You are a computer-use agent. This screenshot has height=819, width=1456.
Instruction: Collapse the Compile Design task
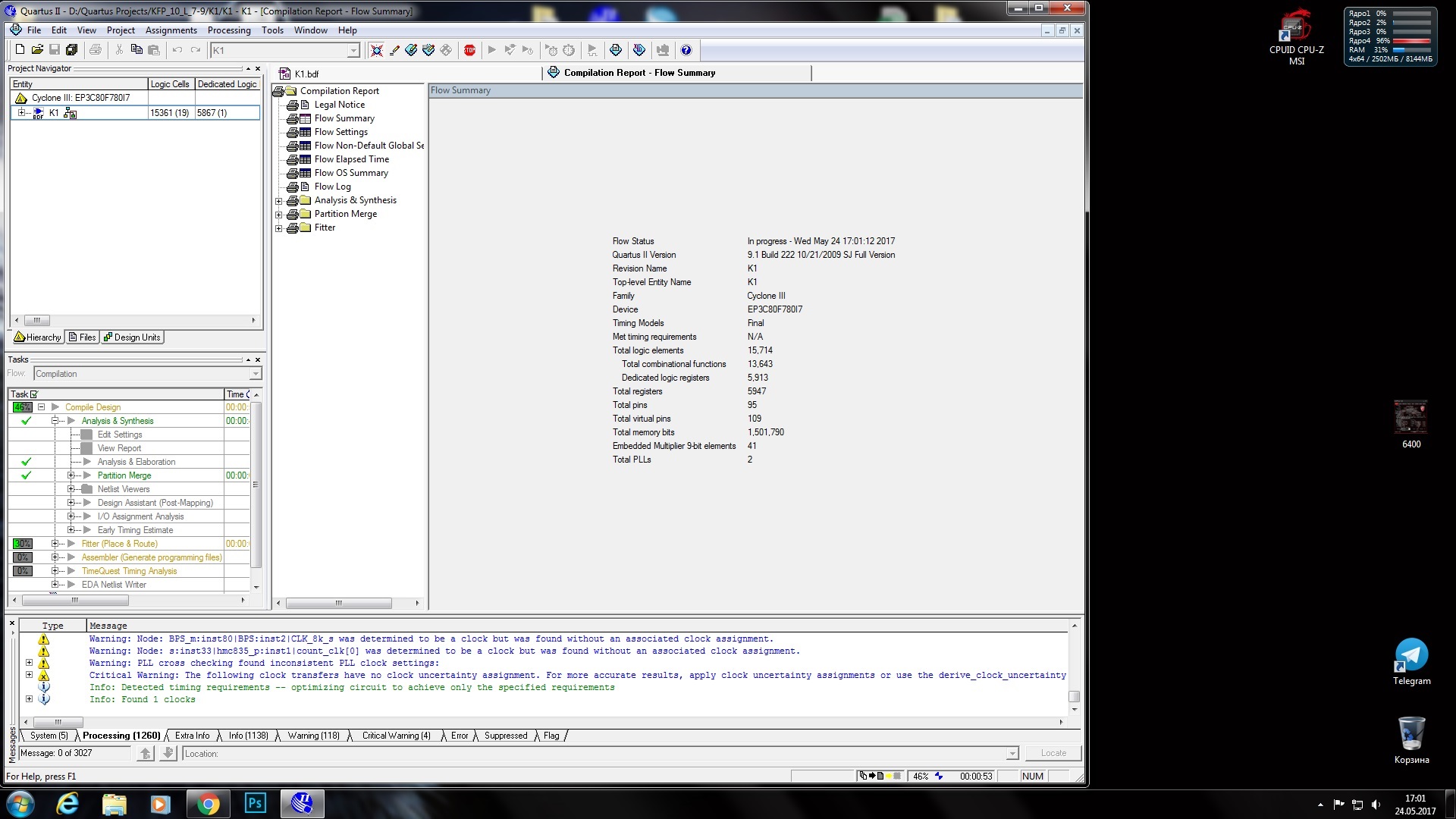click(x=42, y=407)
